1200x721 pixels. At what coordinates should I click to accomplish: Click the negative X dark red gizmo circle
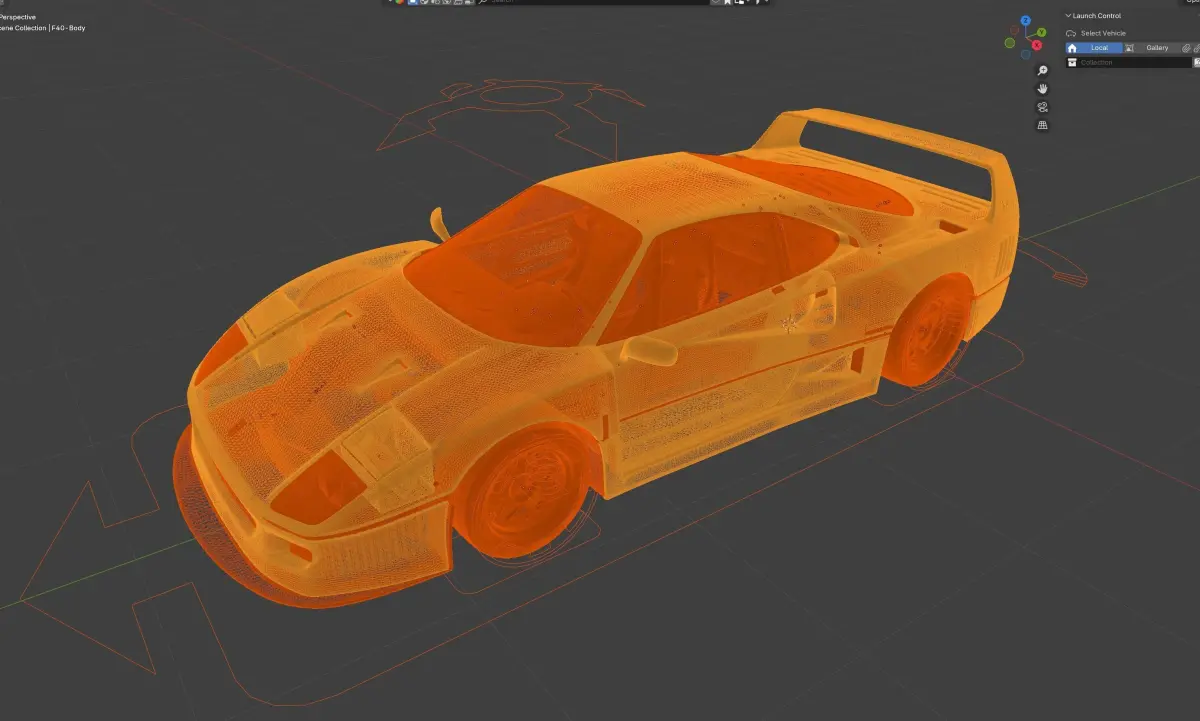pos(1014,30)
